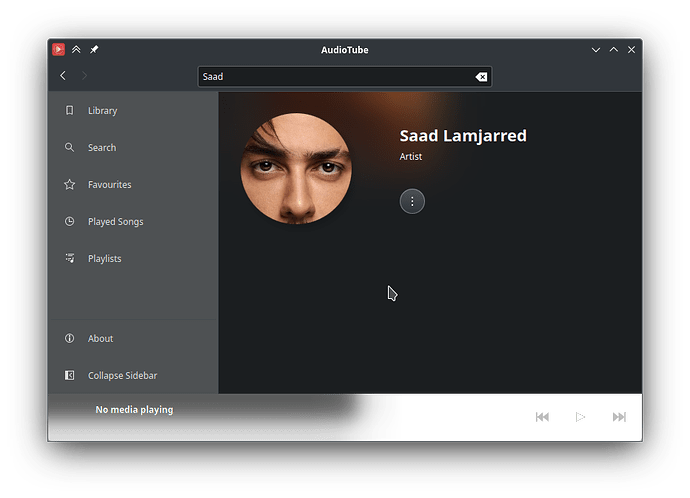
Task: Clear the search text with backspace icon
Action: pyautogui.click(x=481, y=77)
